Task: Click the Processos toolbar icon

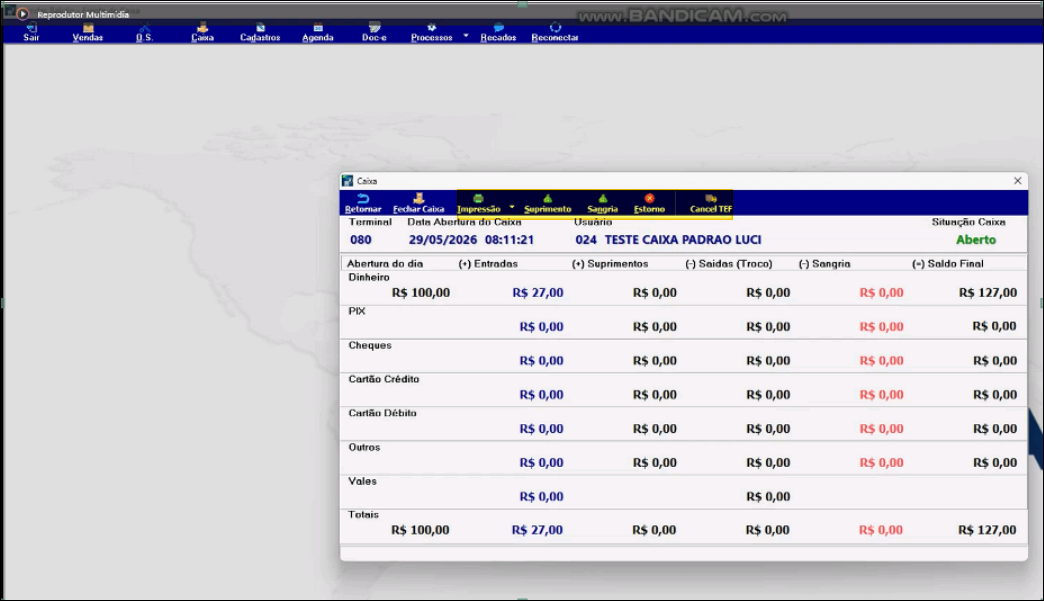Action: point(431,28)
